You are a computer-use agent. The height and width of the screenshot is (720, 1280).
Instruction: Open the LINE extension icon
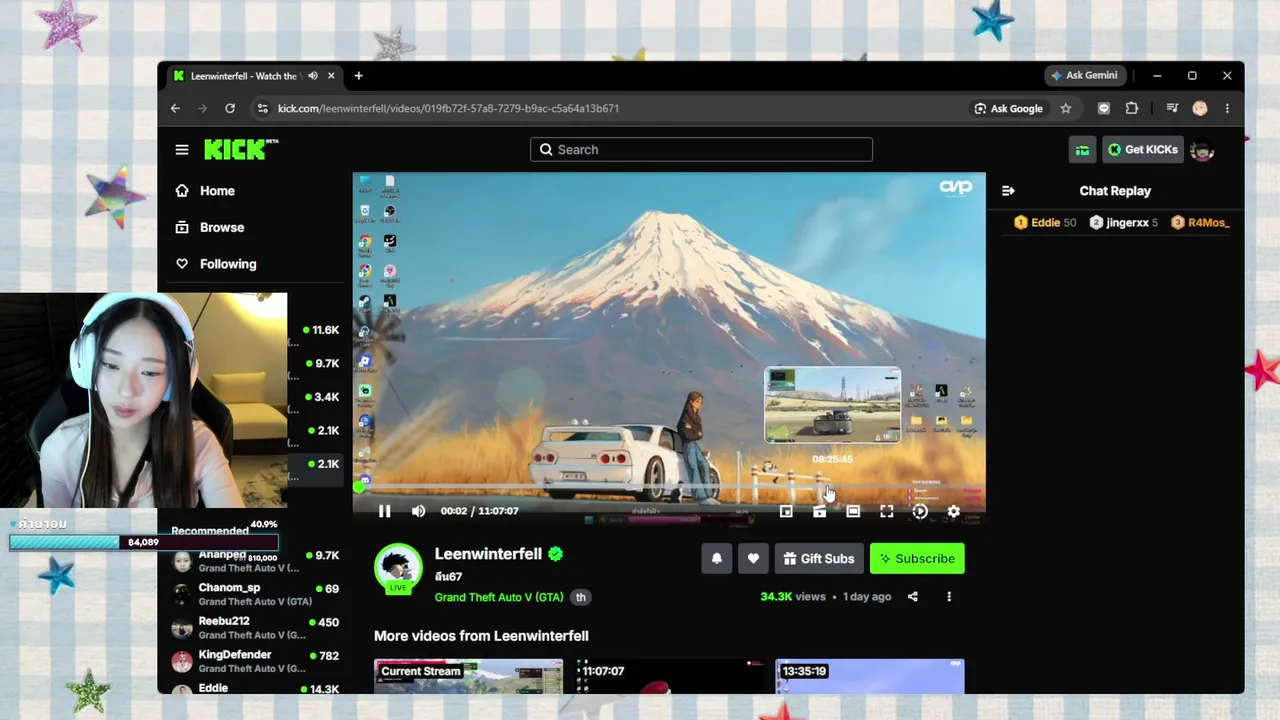tap(1104, 108)
